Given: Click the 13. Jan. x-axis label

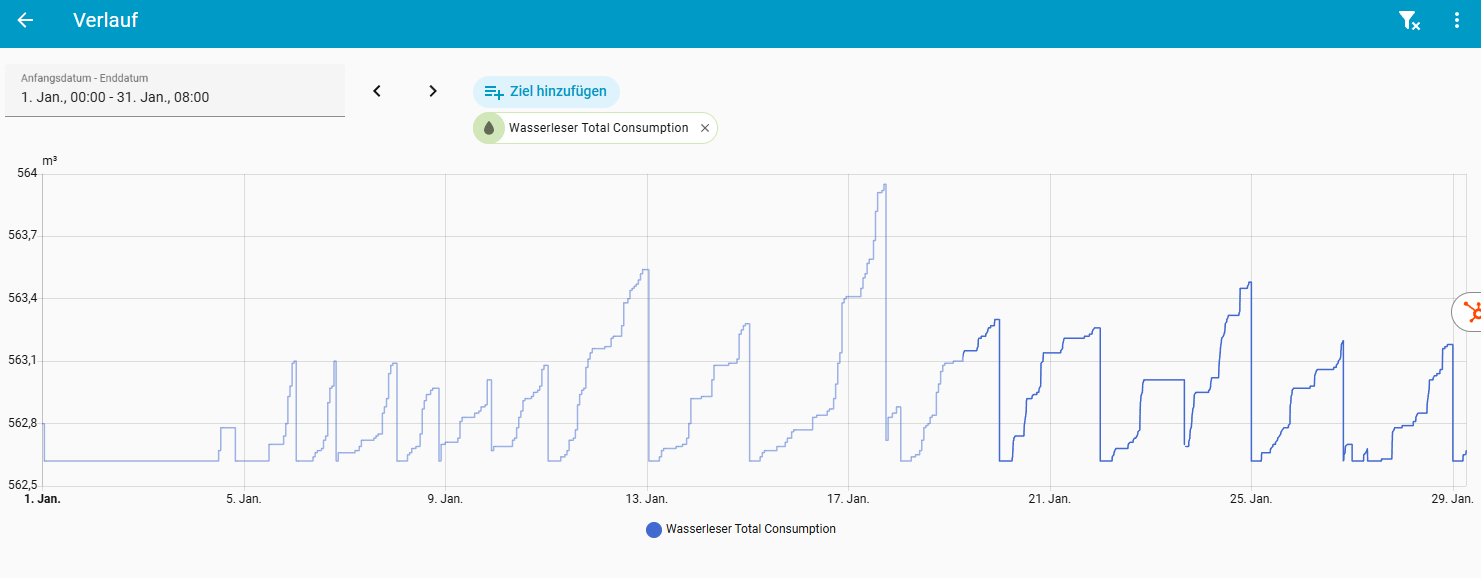Looking at the screenshot, I should 647,498.
